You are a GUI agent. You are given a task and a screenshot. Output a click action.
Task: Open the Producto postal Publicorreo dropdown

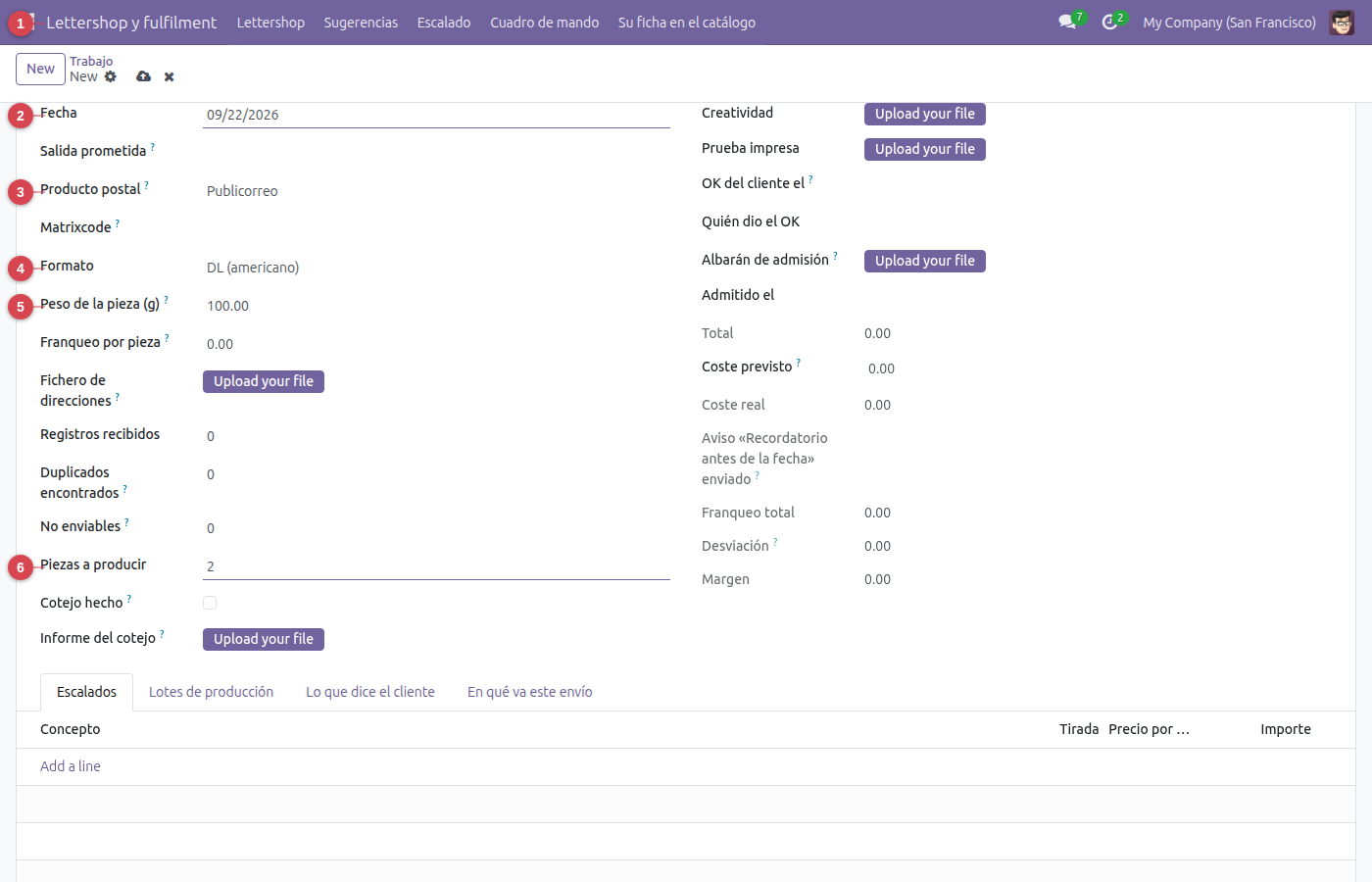436,191
